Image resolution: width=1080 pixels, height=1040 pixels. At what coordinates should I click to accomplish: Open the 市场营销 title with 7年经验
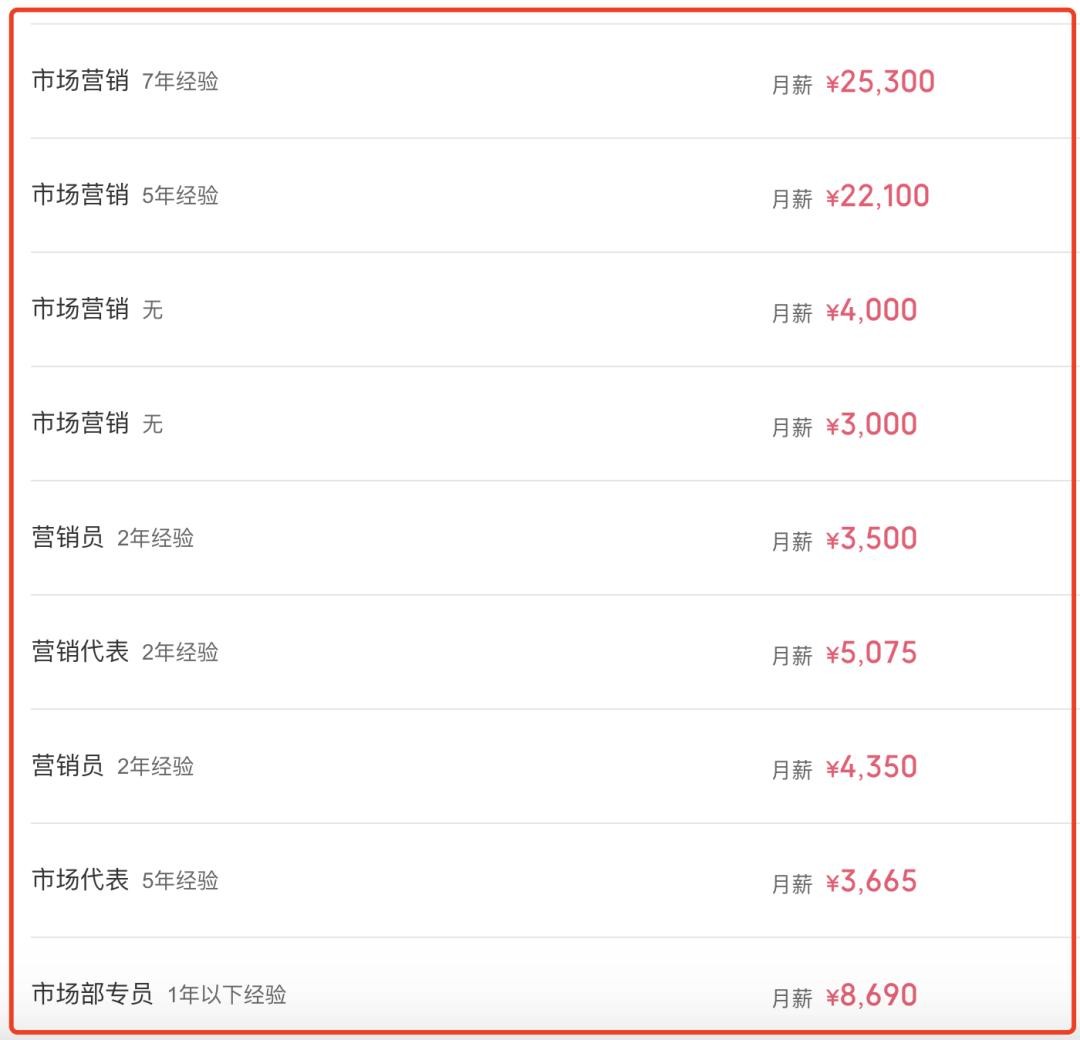coord(80,81)
